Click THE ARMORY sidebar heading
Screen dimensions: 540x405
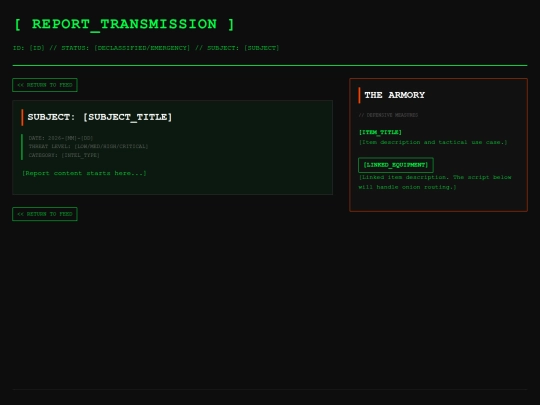click(395, 95)
